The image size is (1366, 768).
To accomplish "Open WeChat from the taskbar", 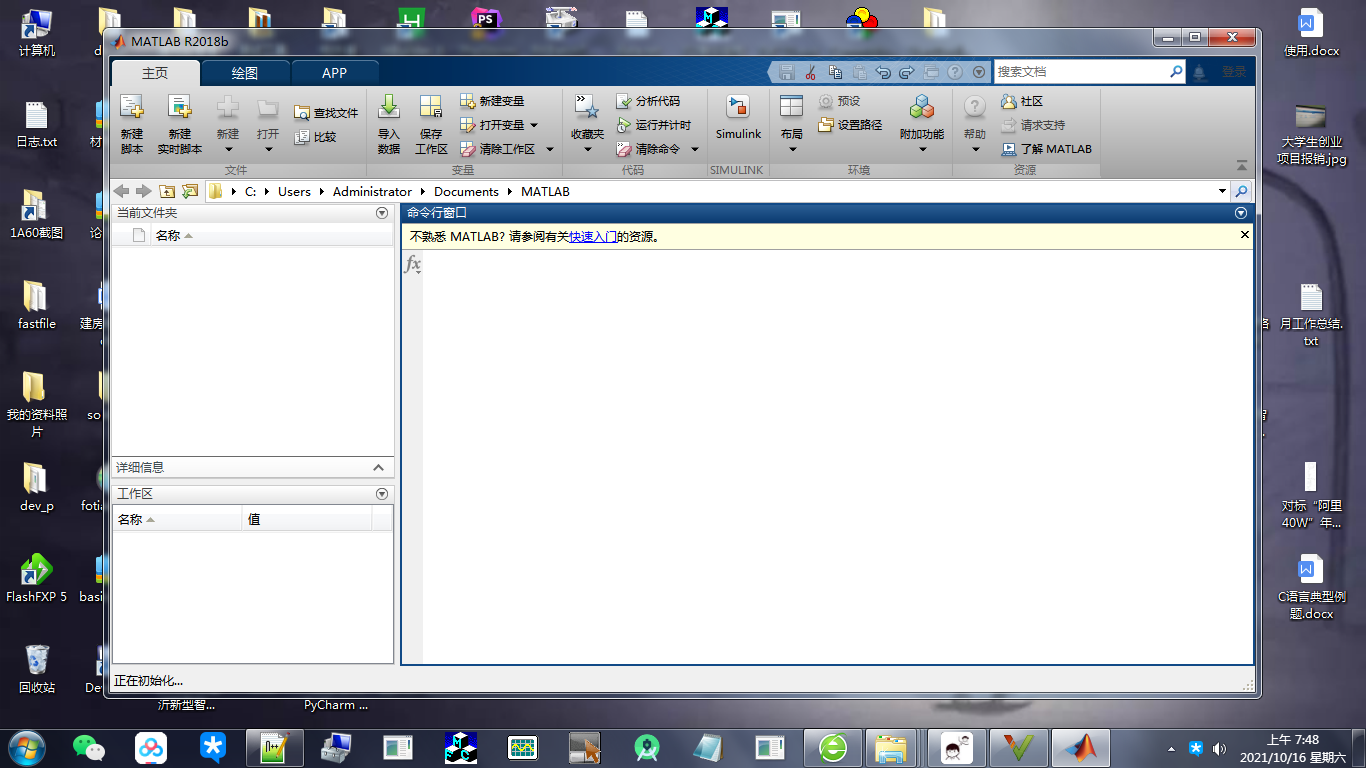I will click(x=89, y=747).
